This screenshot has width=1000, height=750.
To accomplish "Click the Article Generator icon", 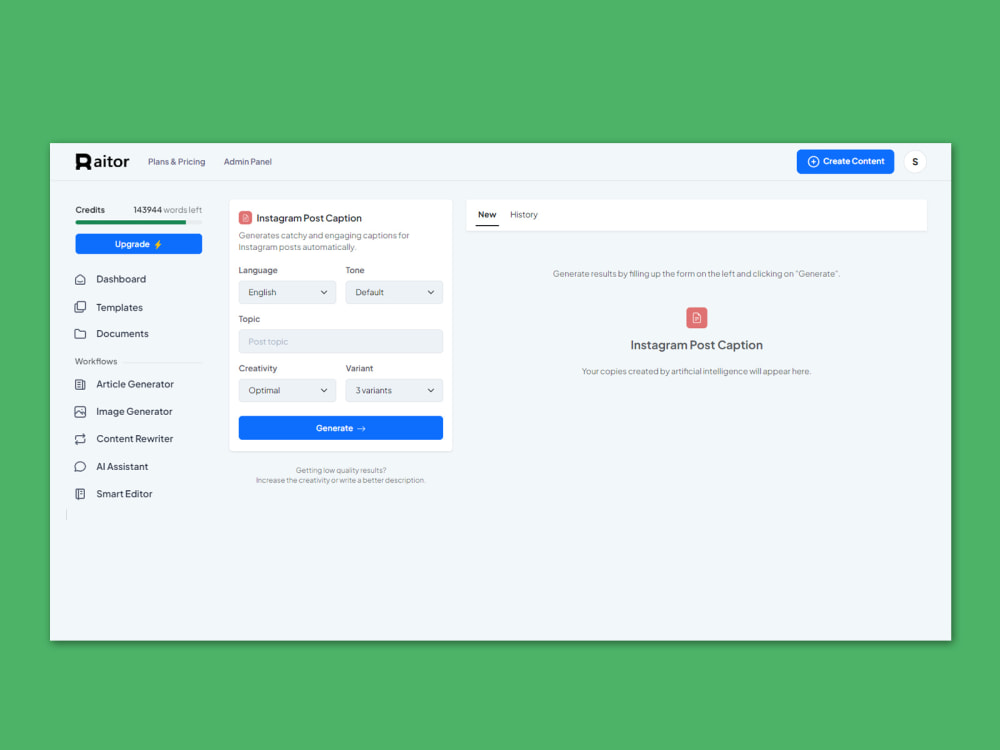I will [80, 385].
